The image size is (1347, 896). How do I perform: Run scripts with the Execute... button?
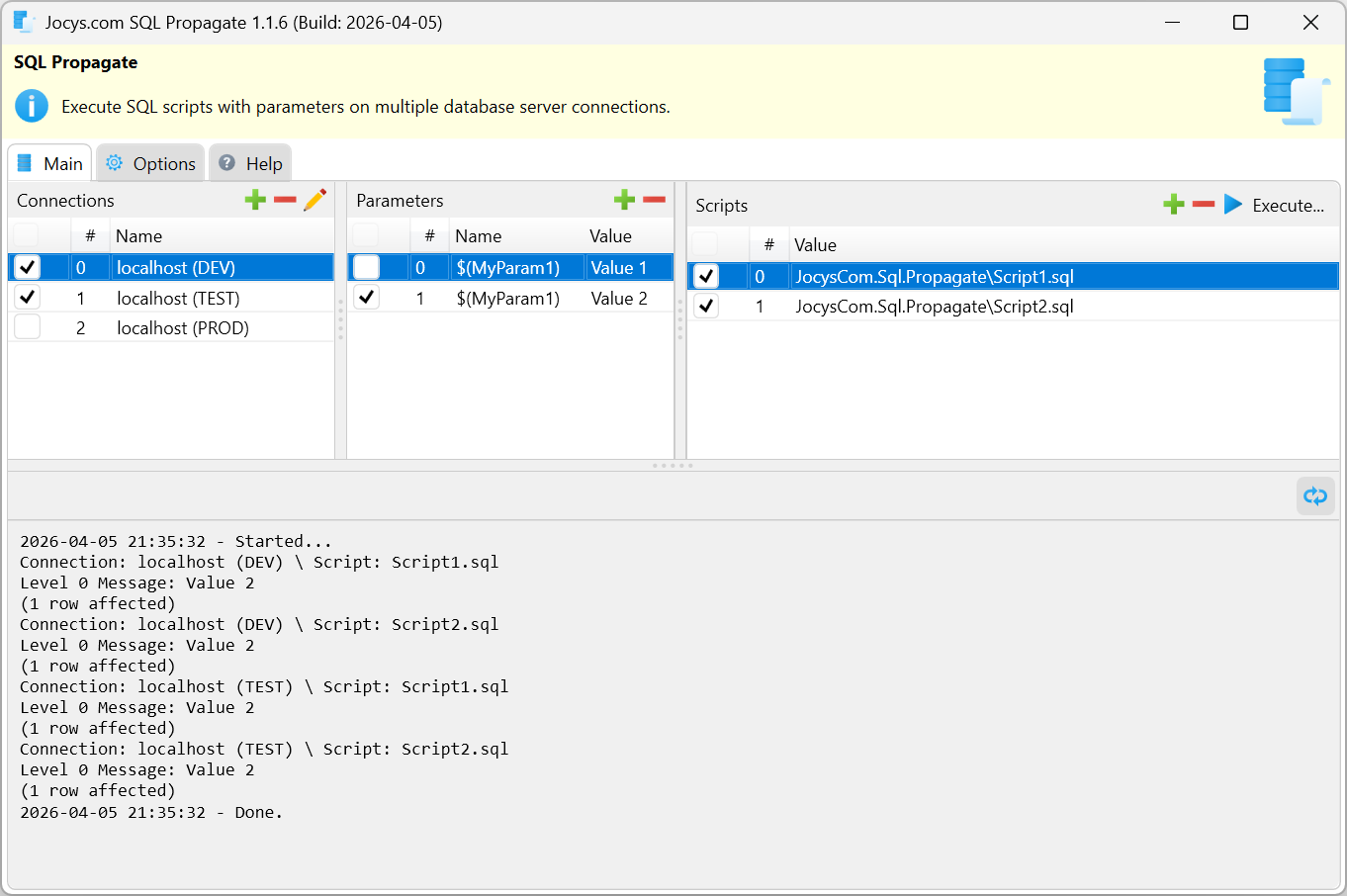click(1274, 205)
